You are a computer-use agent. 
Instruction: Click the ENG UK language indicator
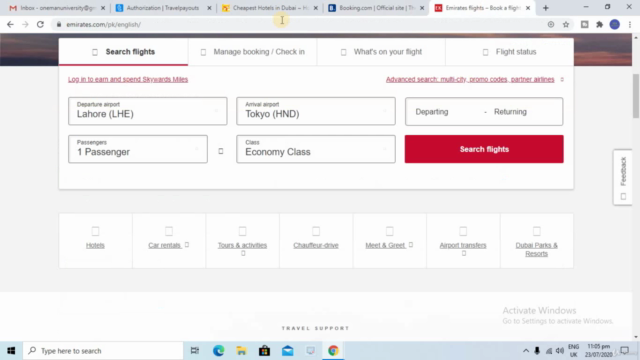click(573, 351)
